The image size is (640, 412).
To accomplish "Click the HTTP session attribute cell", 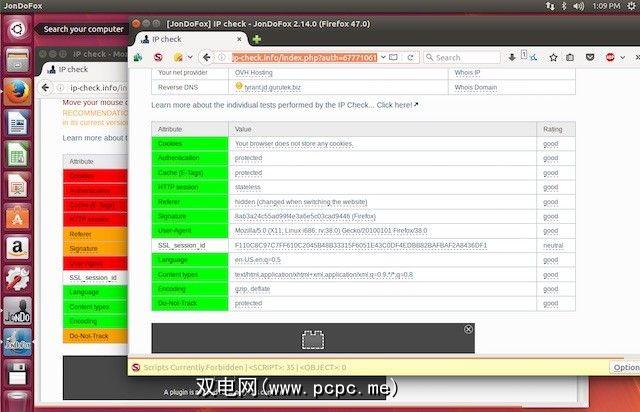I will 190,187.
